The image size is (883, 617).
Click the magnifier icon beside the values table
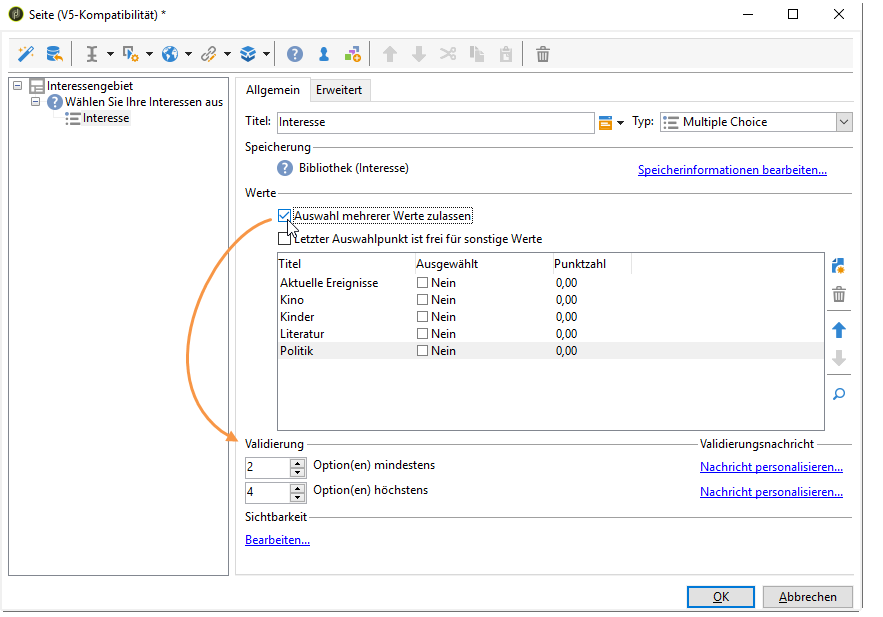839,394
